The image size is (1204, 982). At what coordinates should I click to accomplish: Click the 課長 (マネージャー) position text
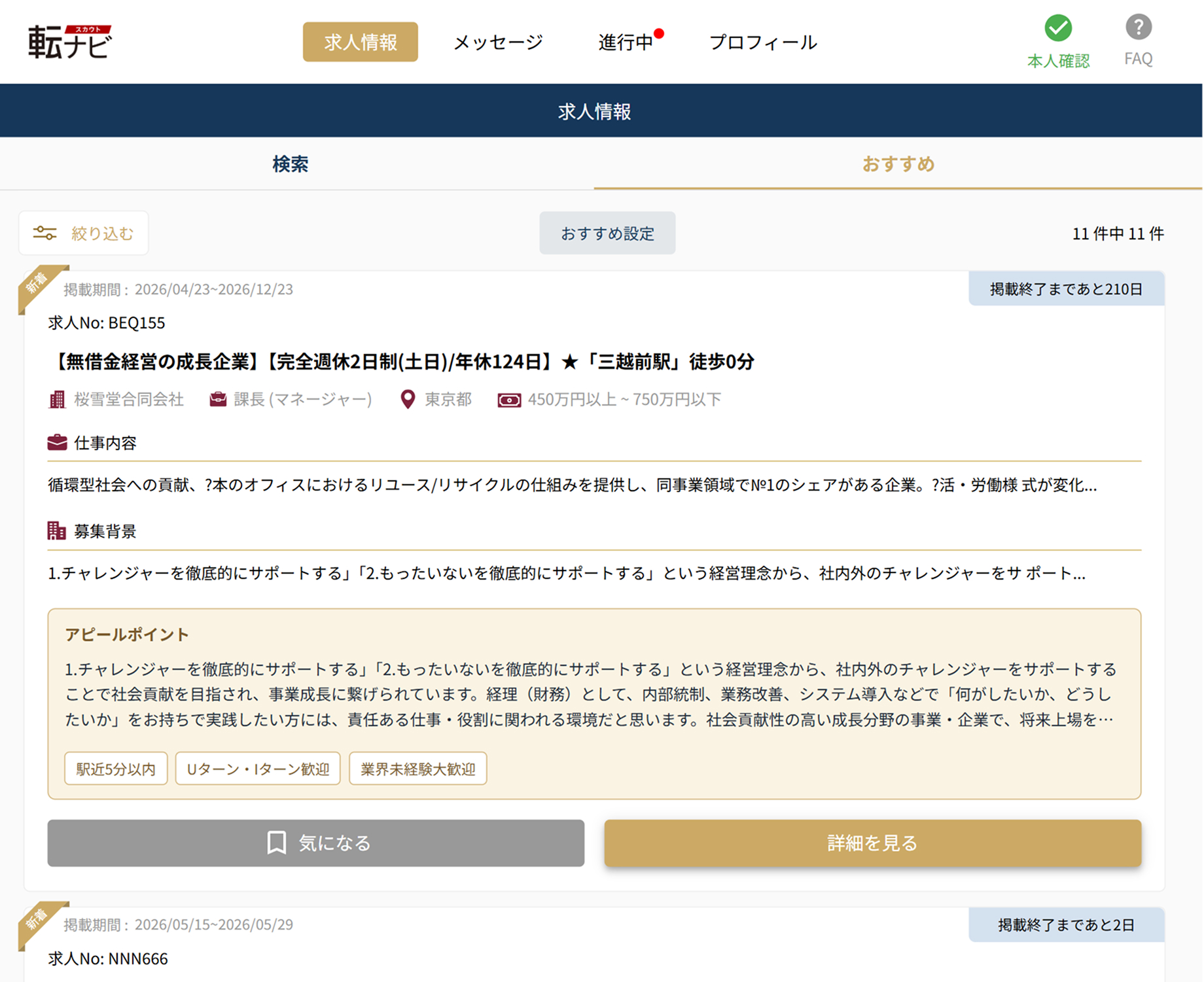(303, 399)
